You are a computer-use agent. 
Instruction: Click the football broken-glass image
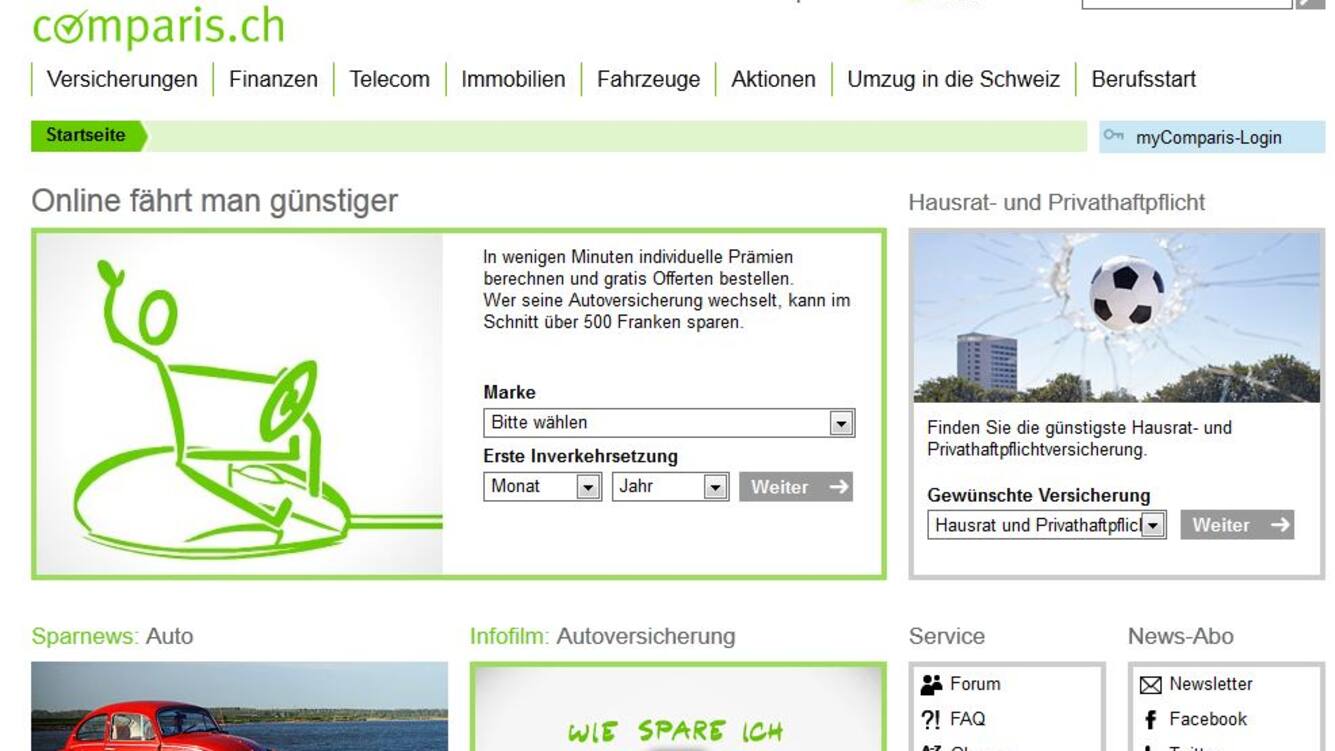1116,317
